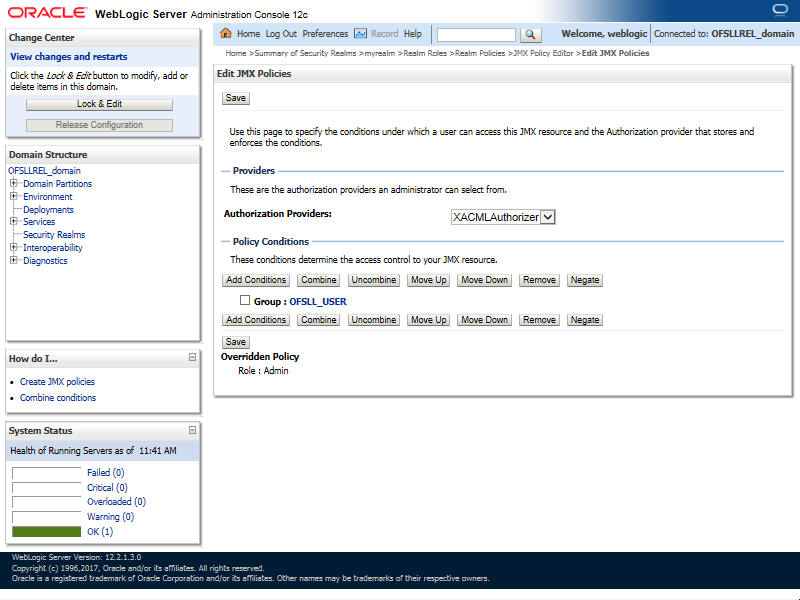Open OFSLLREL_domain in Domain Structure
The height and width of the screenshot is (600, 800).
pos(44,170)
